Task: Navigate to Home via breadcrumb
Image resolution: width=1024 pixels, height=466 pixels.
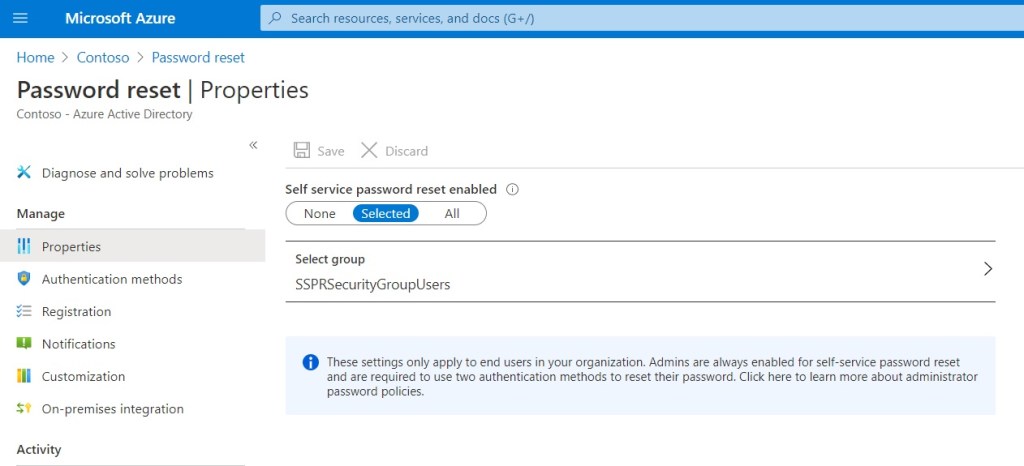Action: pyautogui.click(x=35, y=58)
